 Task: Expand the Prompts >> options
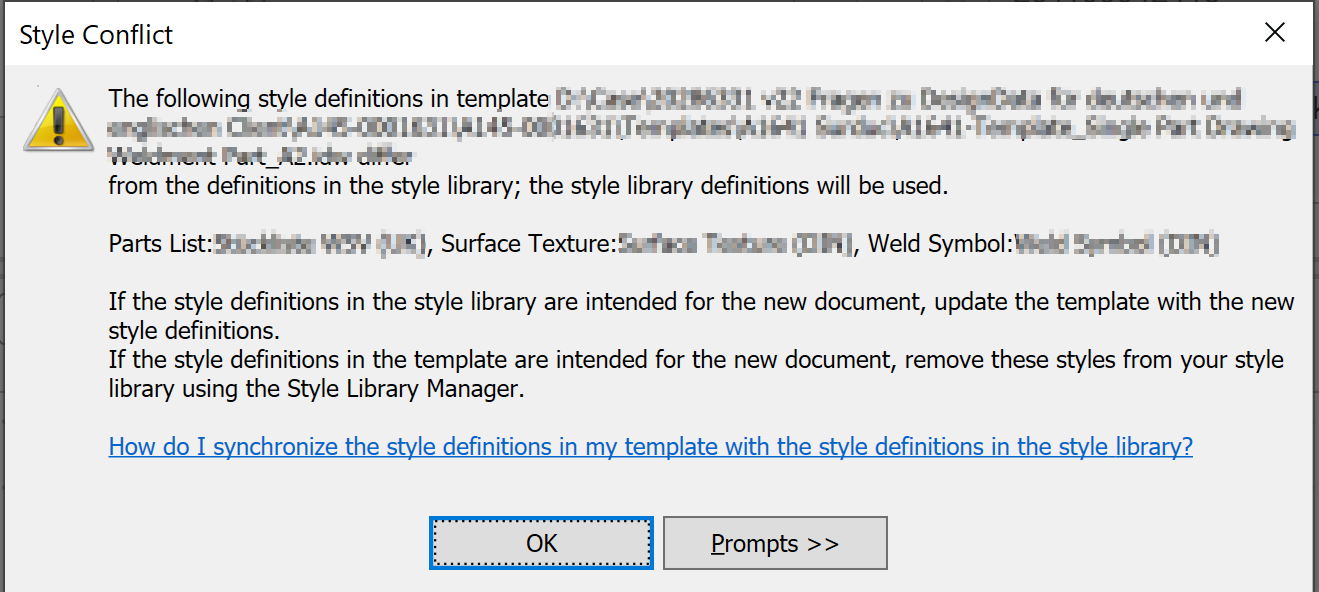[775, 543]
